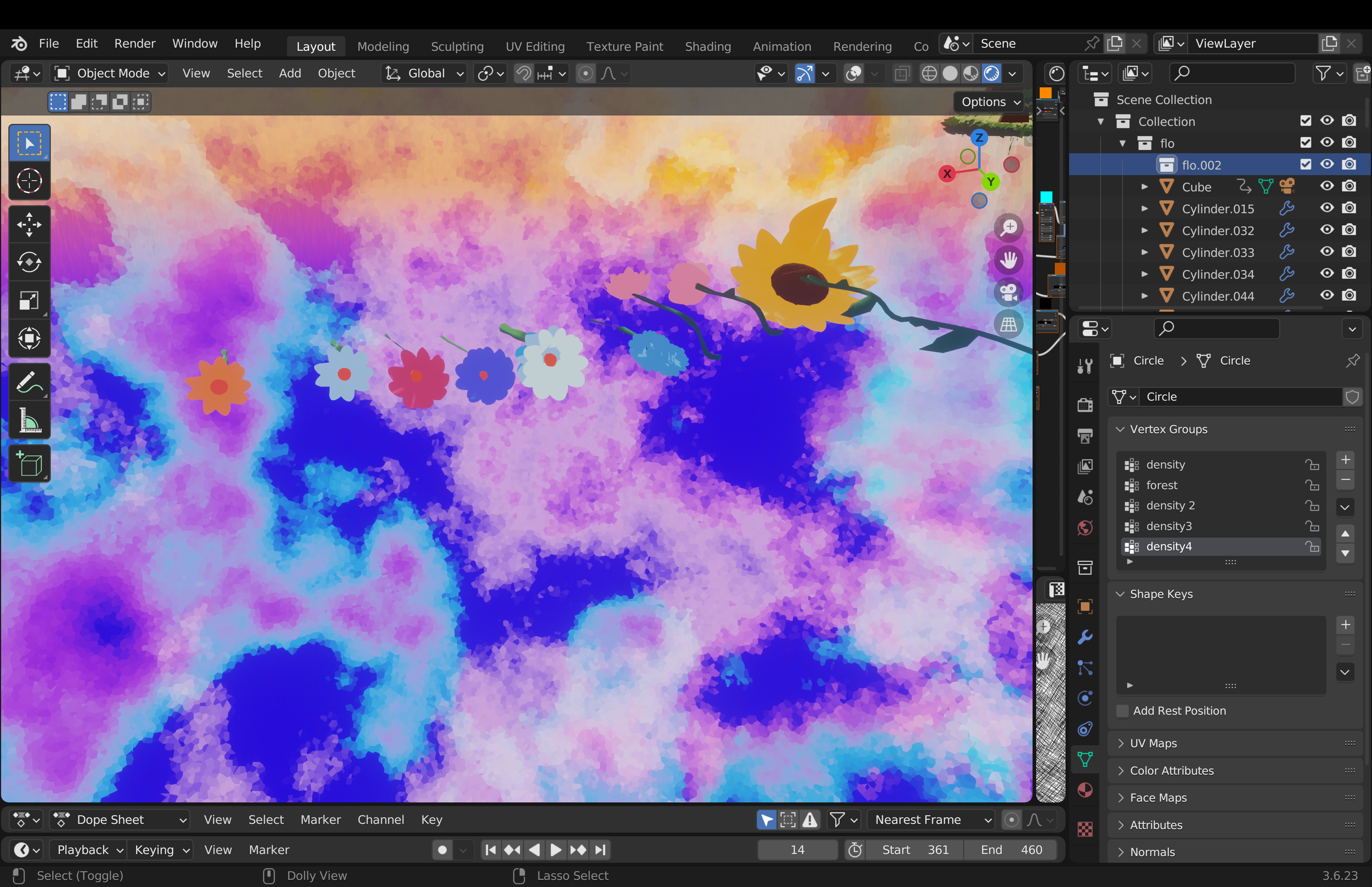Select the Move tool in the toolbar

point(29,224)
